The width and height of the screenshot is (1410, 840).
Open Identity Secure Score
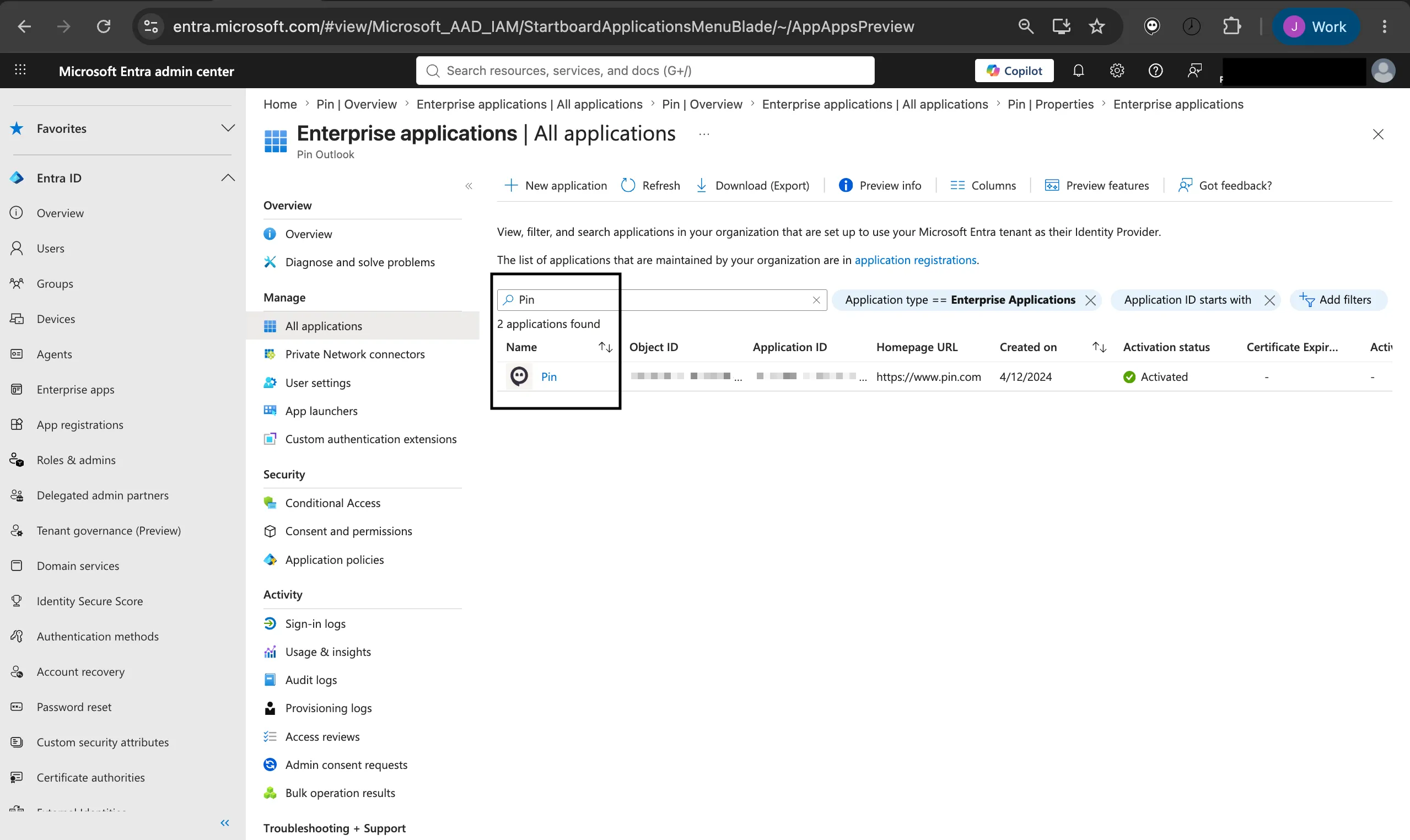(x=89, y=601)
